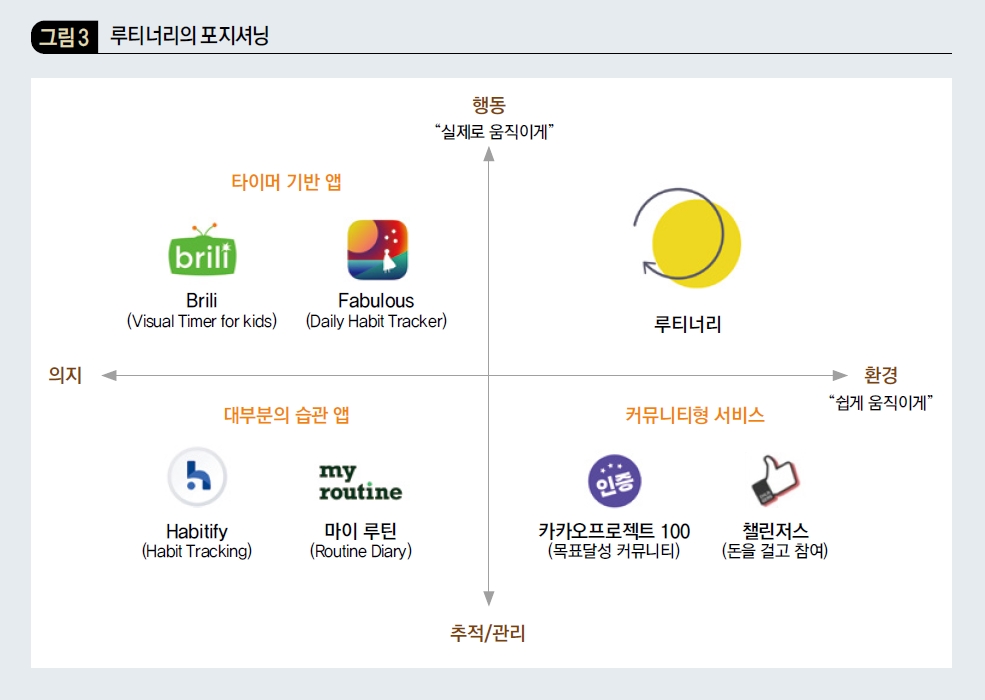Click the (Daily Habit Tracker) caption
The width and height of the screenshot is (985, 700).
coord(376,321)
